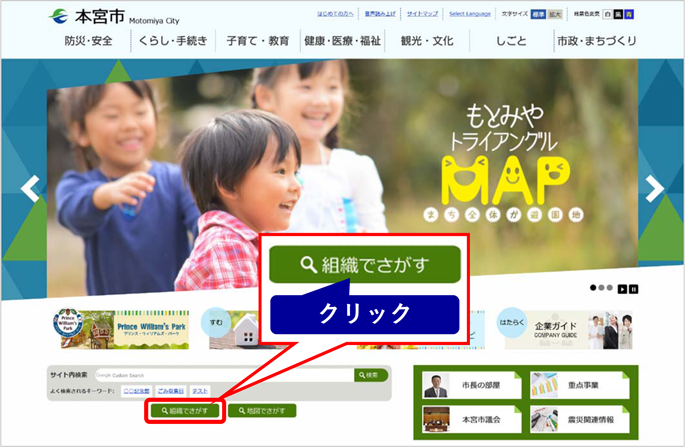685x447 pixels.
Task: Open Select Language link
Action: (470, 14)
